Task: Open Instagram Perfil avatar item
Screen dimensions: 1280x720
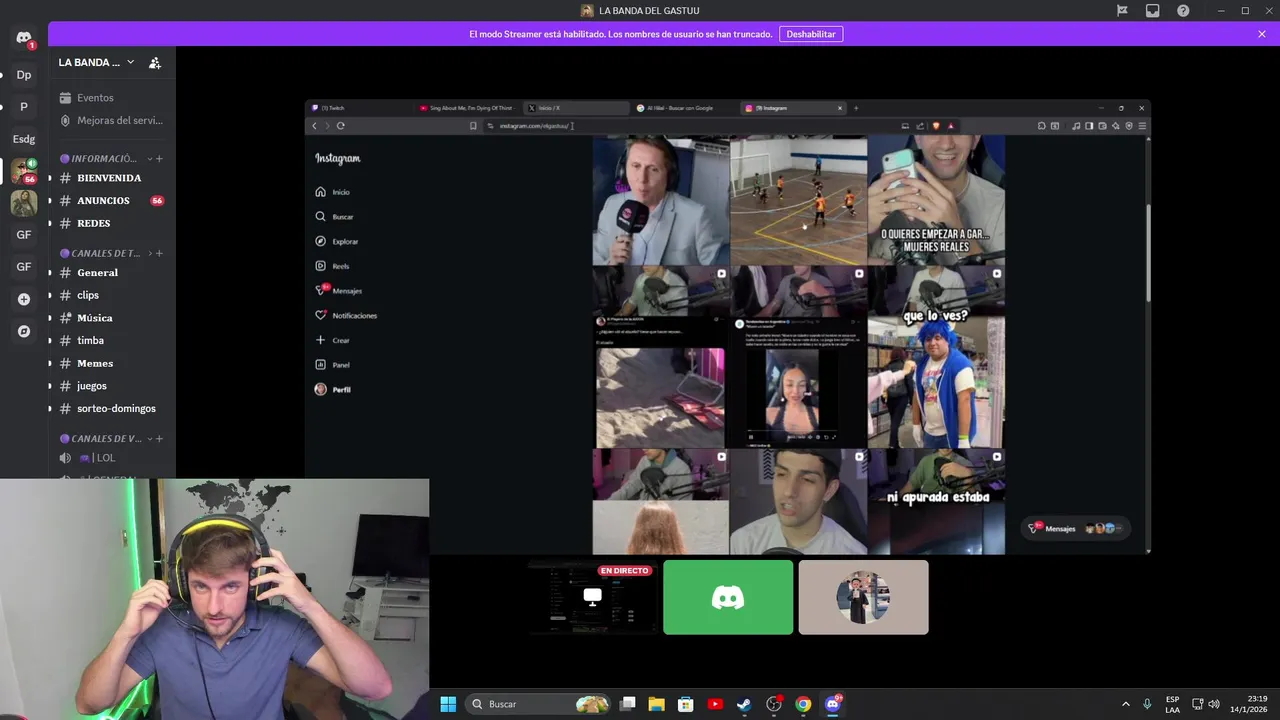Action: [333, 389]
